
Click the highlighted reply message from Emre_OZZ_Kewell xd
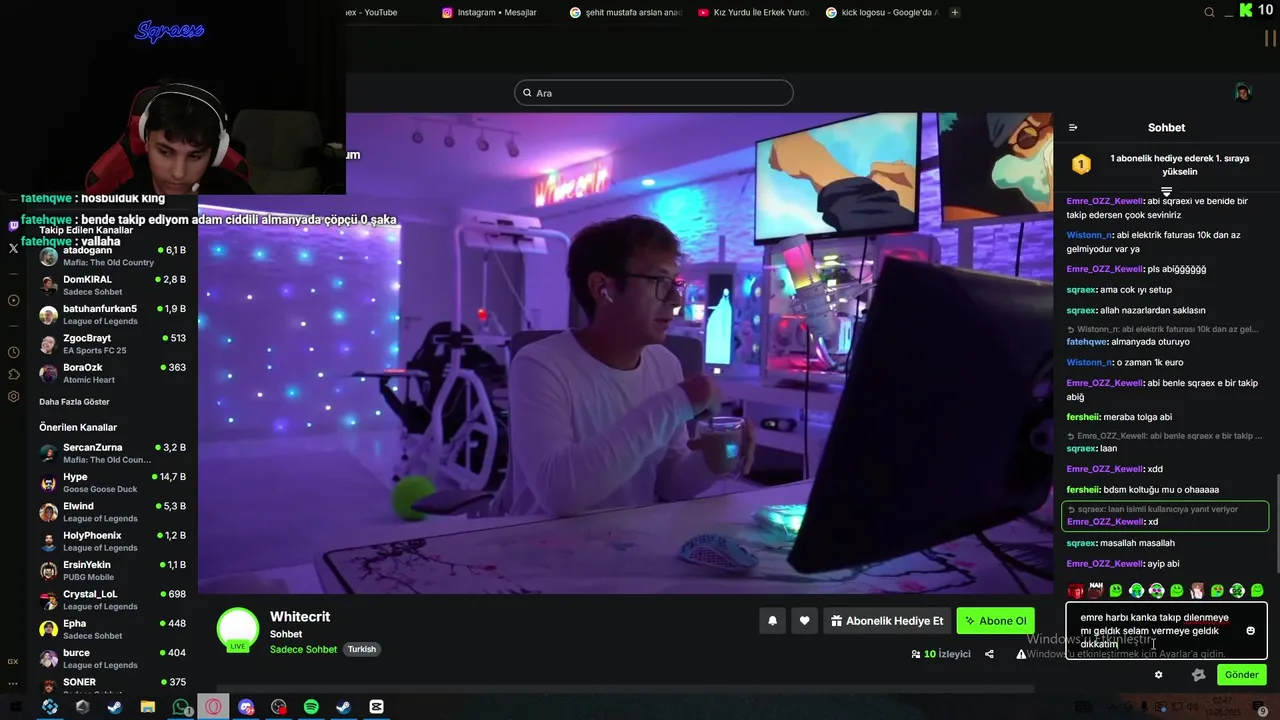click(x=1164, y=516)
